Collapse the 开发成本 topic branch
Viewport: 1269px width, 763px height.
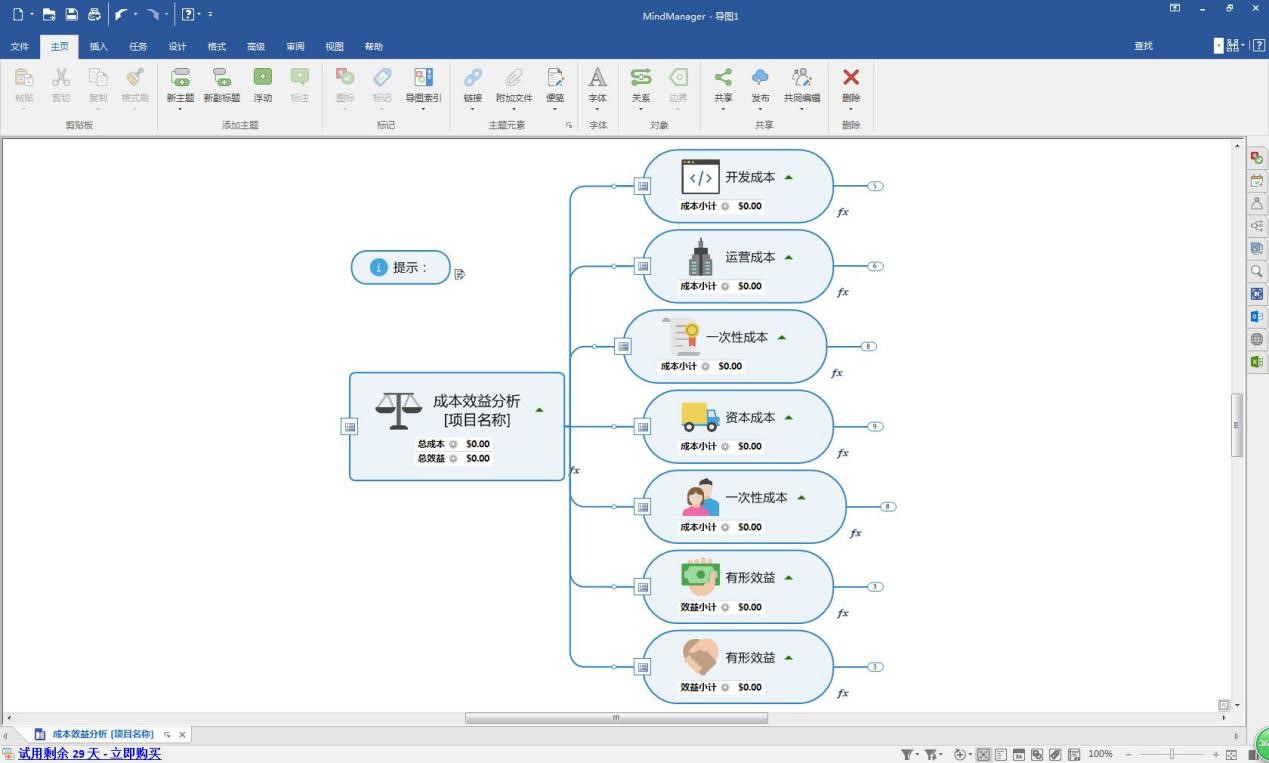(788, 176)
